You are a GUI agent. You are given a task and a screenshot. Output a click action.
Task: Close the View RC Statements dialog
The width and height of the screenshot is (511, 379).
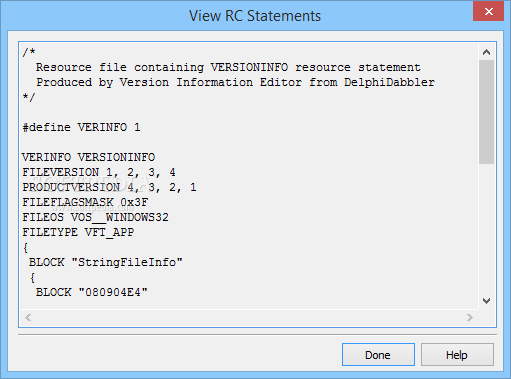click(488, 11)
